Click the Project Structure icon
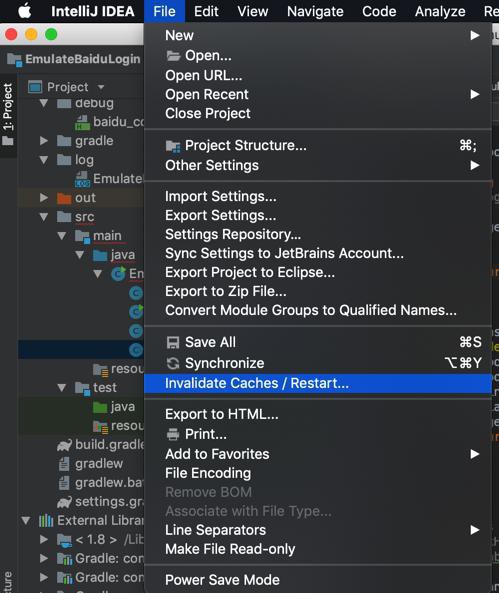Image resolution: width=499 pixels, height=593 pixels. coord(173,146)
